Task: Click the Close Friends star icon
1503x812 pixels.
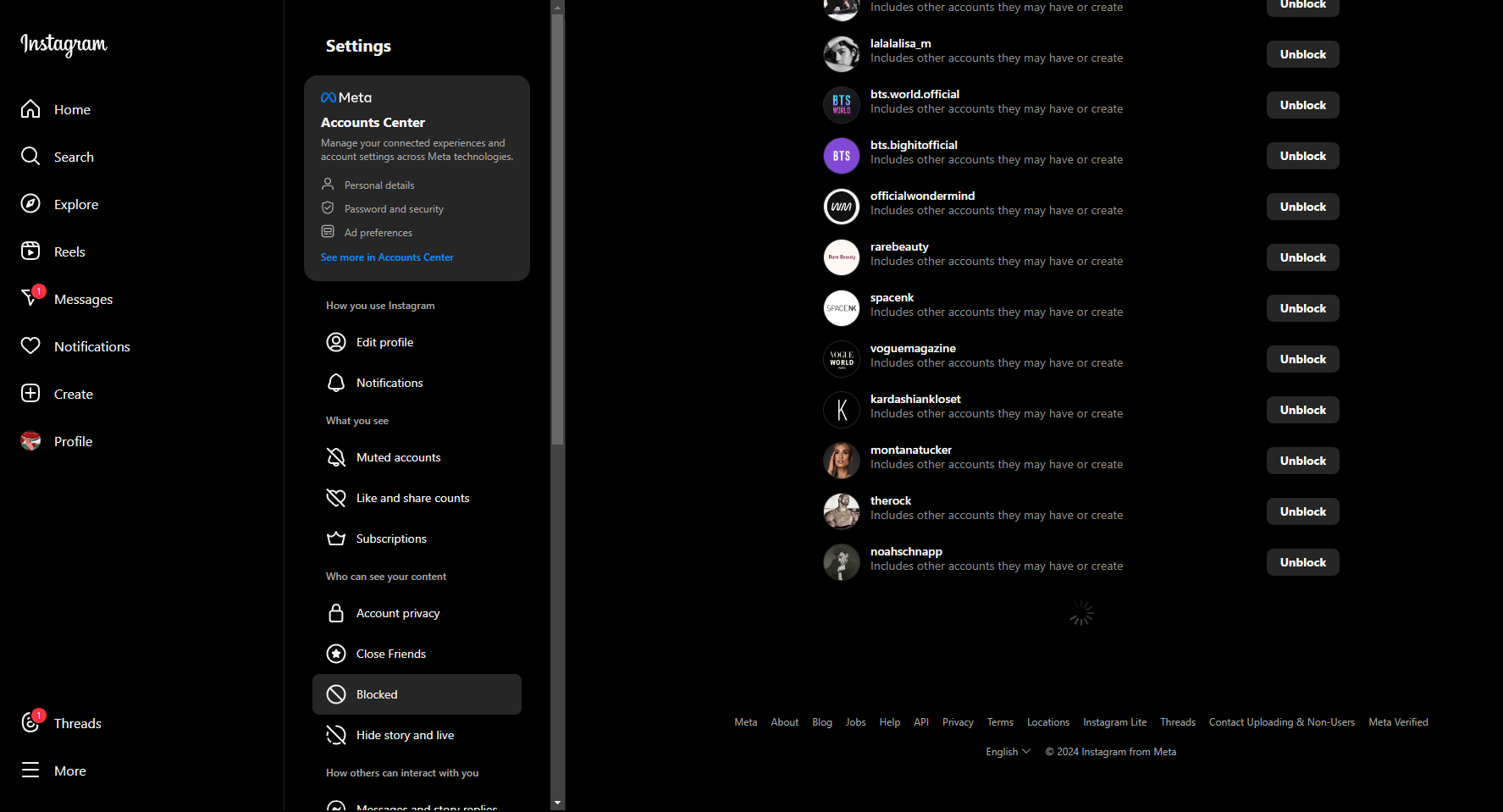Action: 336,654
